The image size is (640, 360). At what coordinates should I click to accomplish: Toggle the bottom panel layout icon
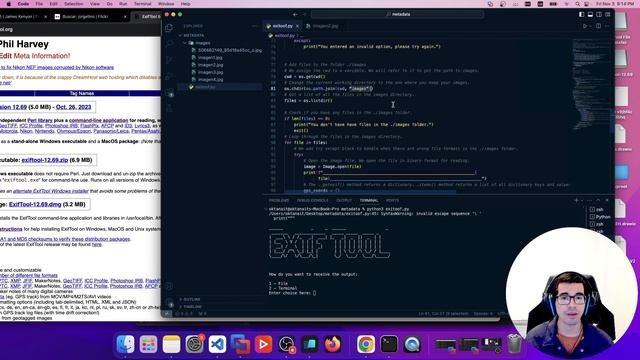pos(590,14)
